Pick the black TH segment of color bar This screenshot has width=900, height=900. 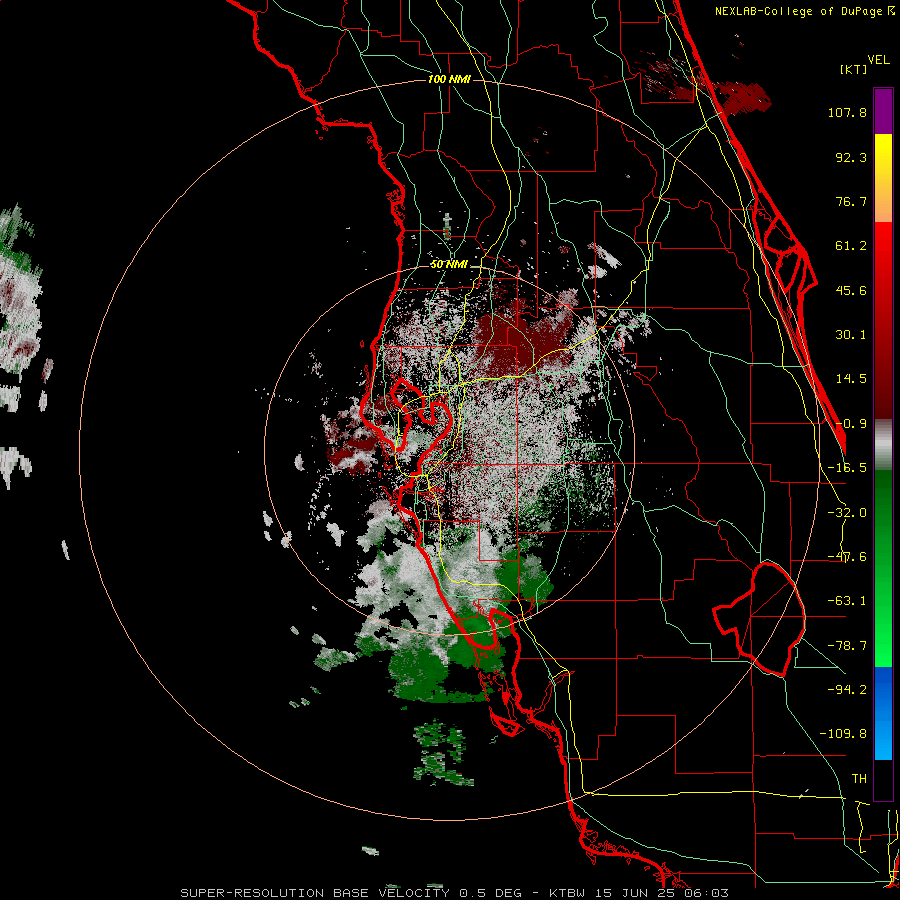point(883,780)
